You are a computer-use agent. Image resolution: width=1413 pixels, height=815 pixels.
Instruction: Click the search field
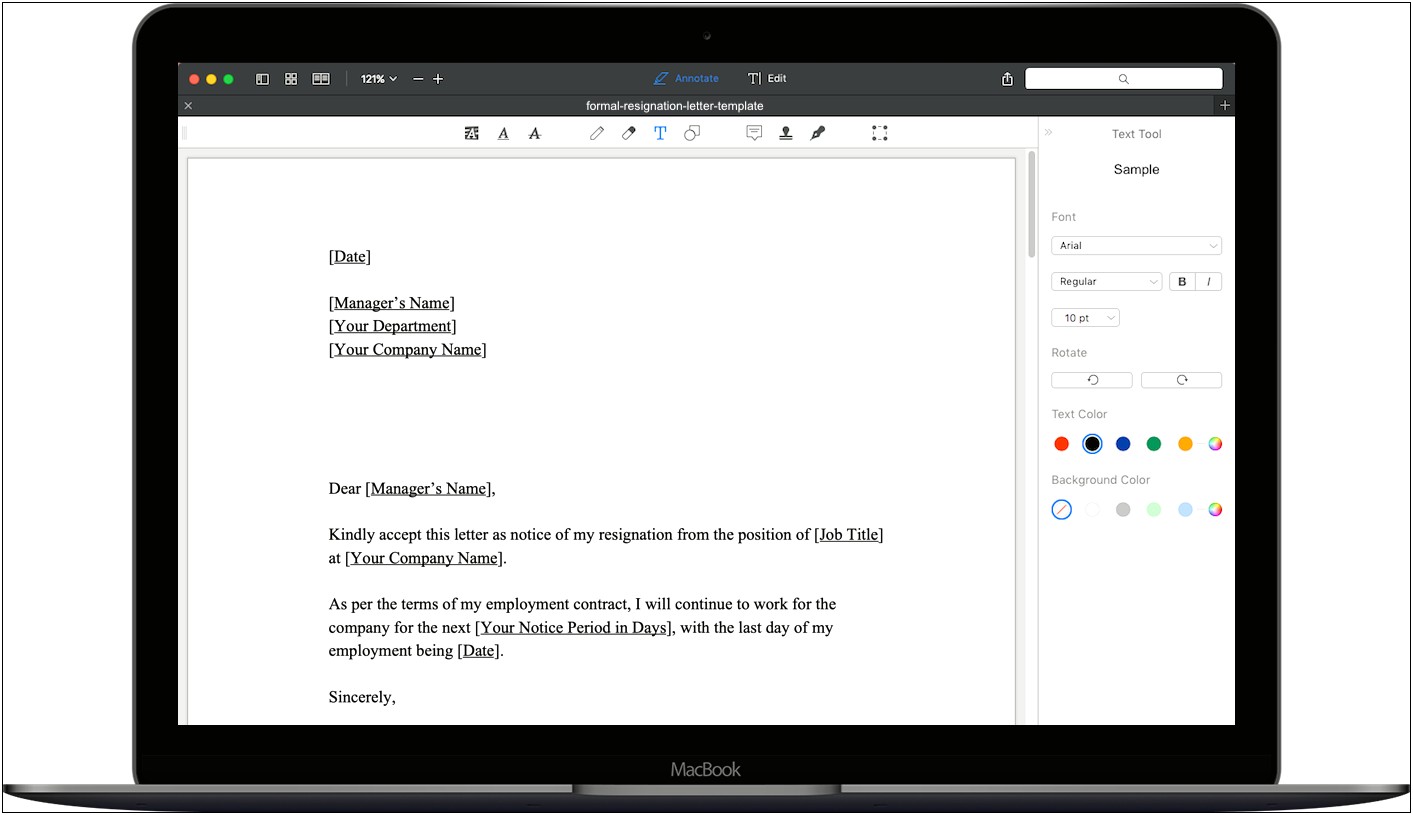click(1124, 79)
